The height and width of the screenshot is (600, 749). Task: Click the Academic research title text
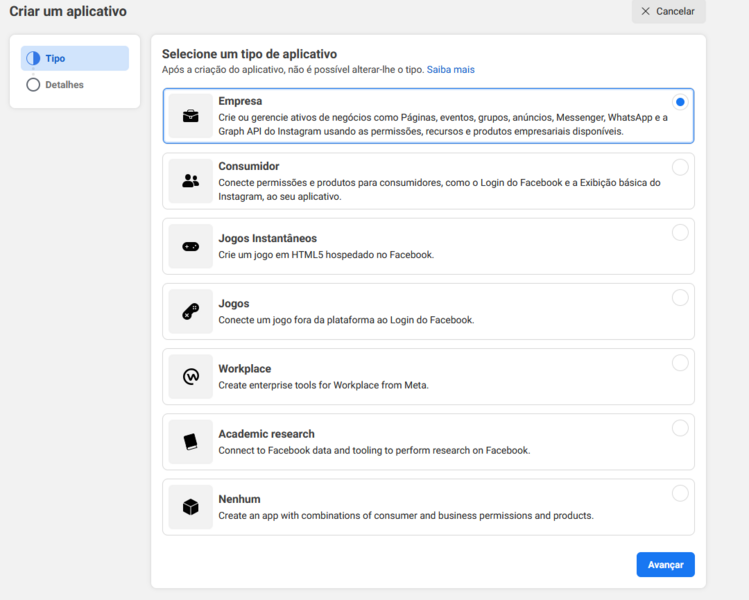(267, 434)
